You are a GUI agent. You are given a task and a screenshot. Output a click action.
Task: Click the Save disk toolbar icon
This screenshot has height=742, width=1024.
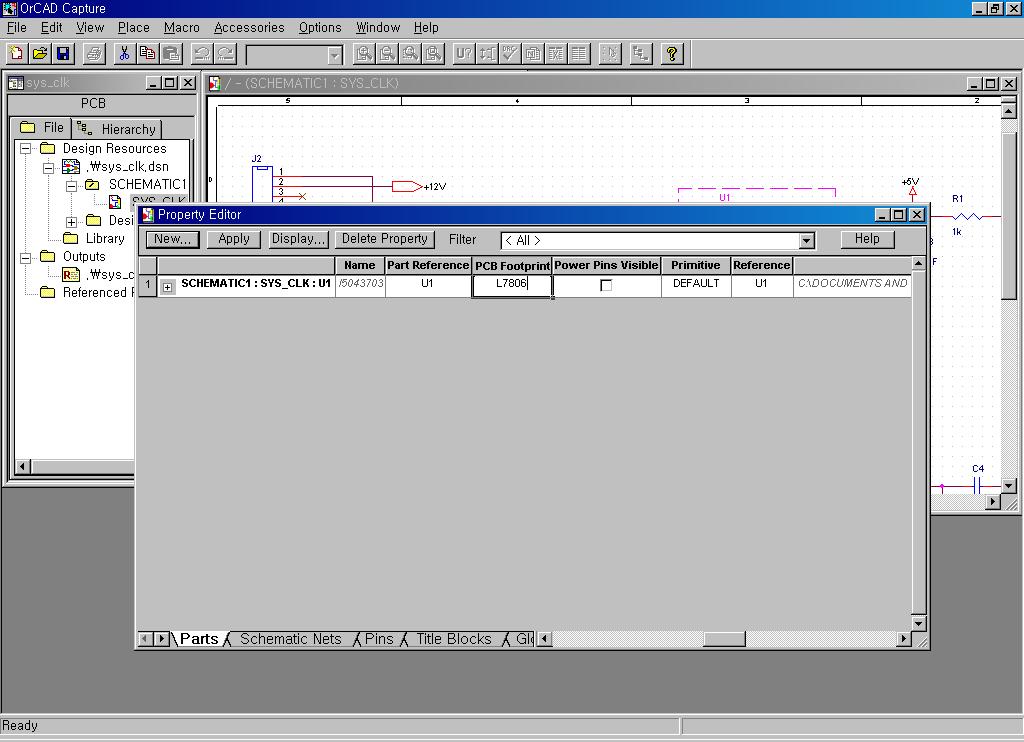coord(63,54)
